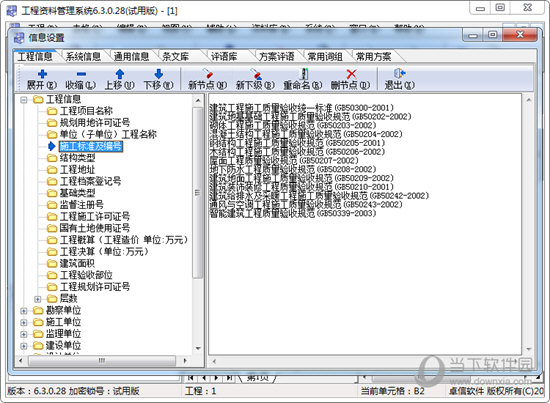
Task: Click the tree panel scroll right arrow
Action: pos(185,361)
